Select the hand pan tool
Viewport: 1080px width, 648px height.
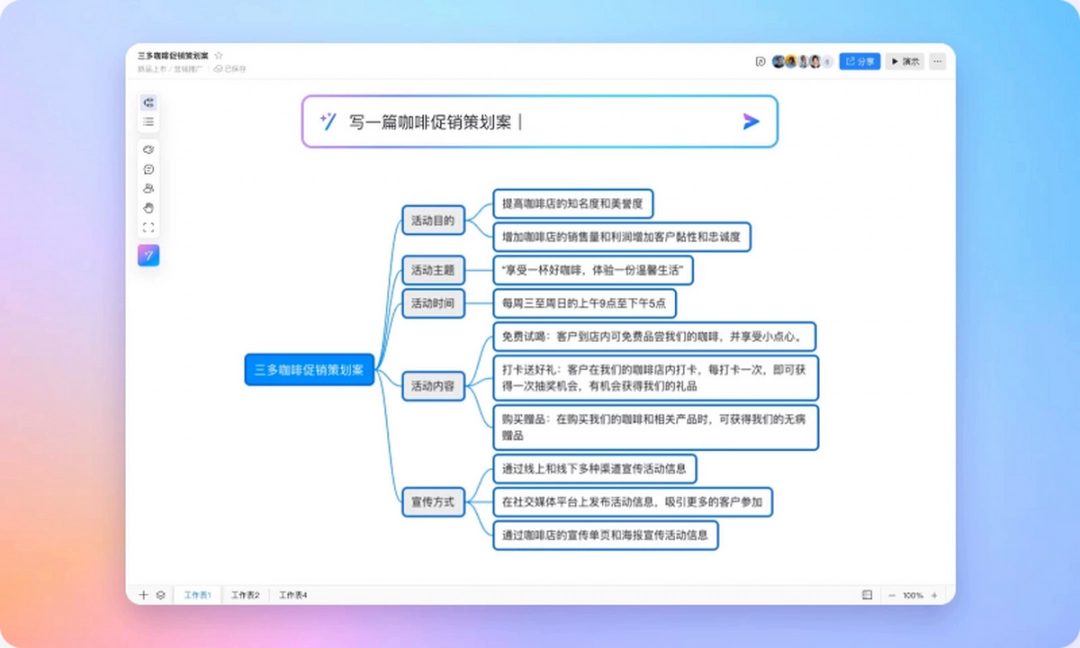[x=148, y=209]
